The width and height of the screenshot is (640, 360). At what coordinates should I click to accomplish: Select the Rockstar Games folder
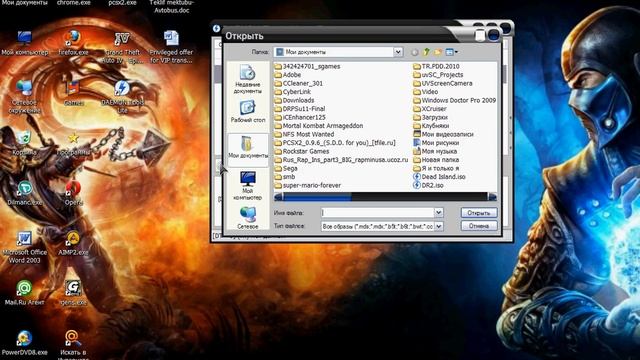(x=302, y=151)
